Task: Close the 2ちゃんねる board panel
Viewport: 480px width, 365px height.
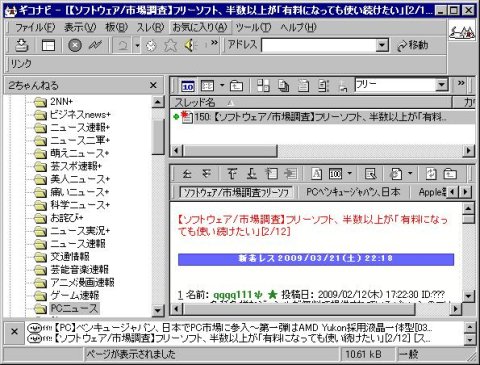Action: coord(153,85)
